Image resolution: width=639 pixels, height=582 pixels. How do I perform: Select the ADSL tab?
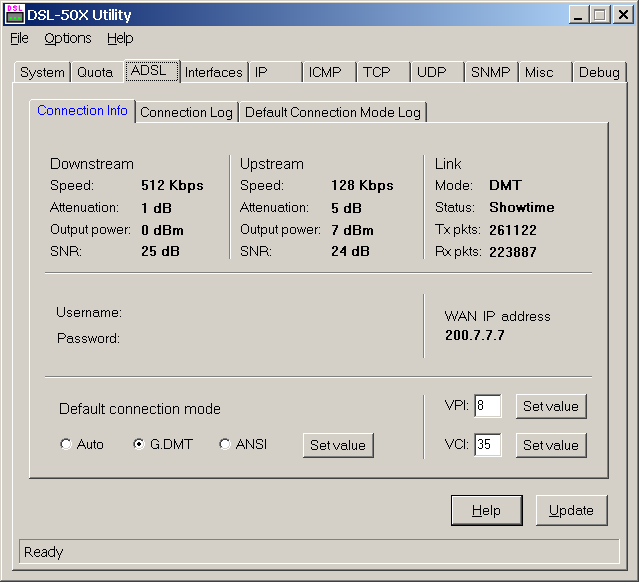click(x=152, y=71)
